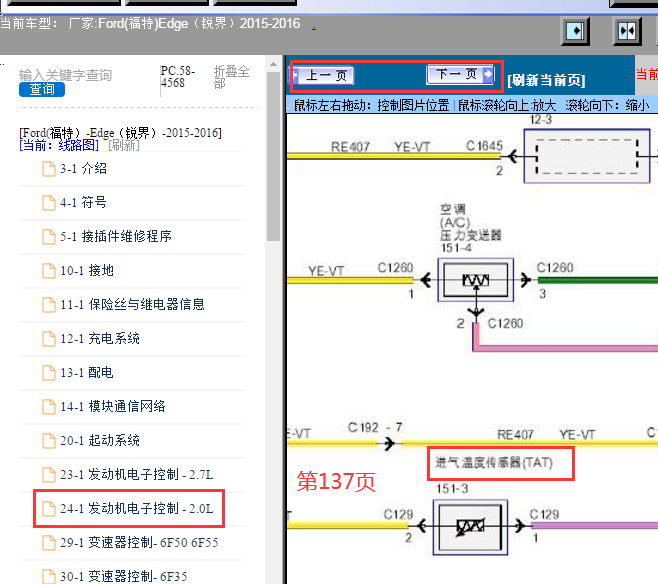Click page icon beside 4-1 符号
The height and width of the screenshot is (584, 658).
pyautogui.click(x=49, y=203)
